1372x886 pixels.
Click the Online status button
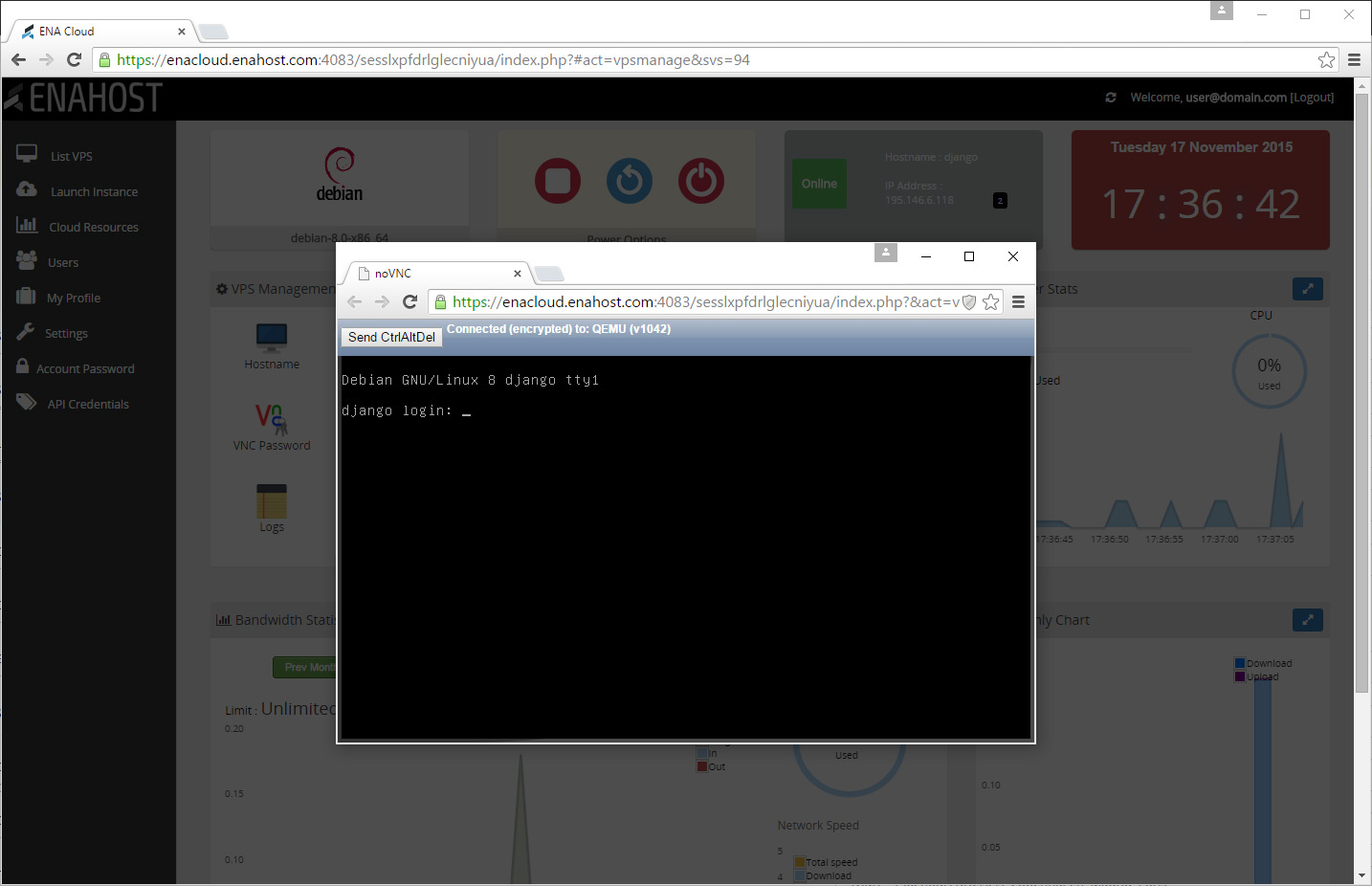[819, 184]
